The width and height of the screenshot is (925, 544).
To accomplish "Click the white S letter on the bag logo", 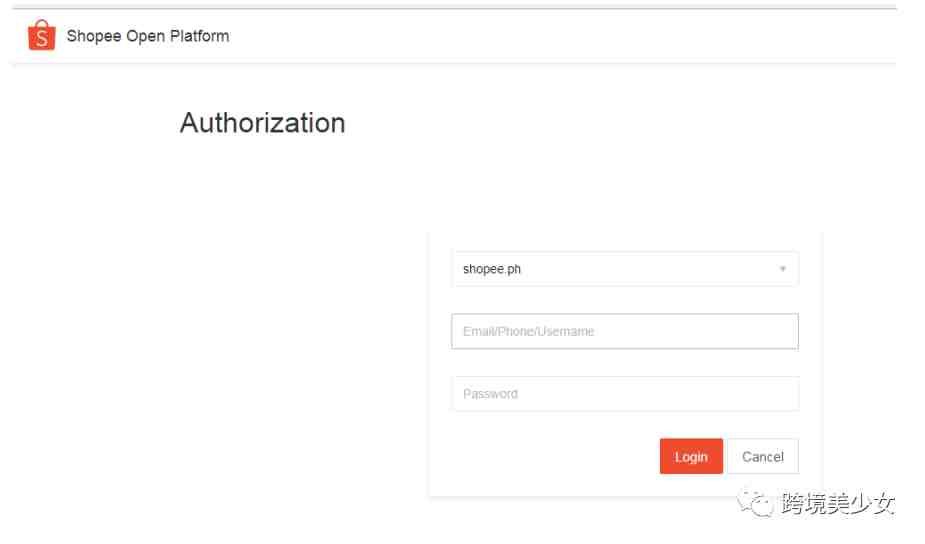I will coord(41,39).
